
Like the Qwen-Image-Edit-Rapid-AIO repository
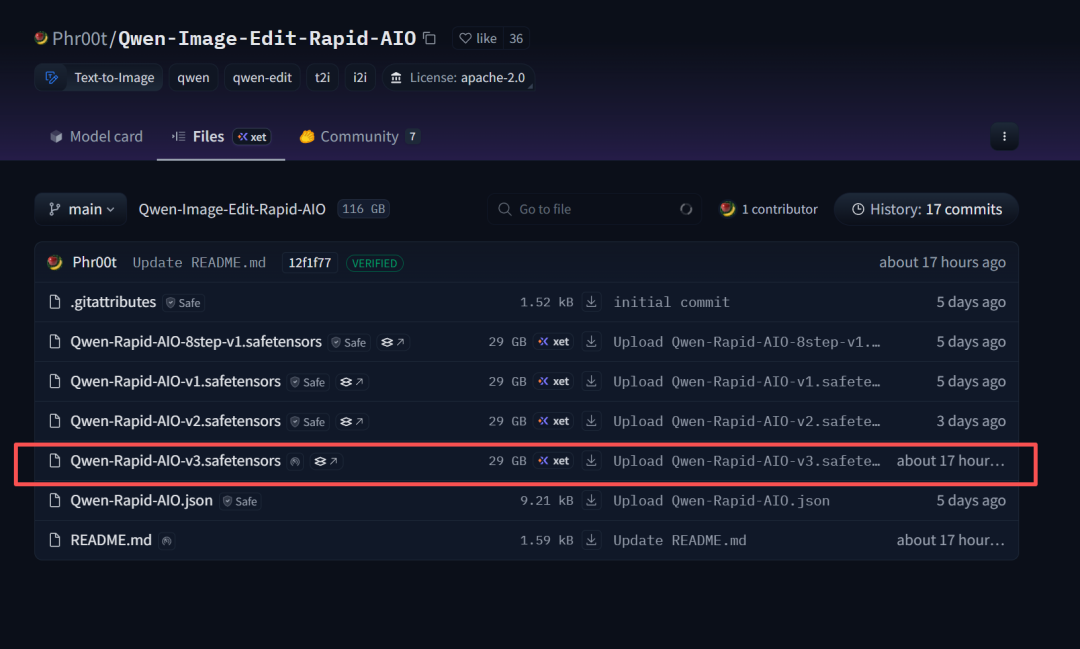click(x=477, y=39)
